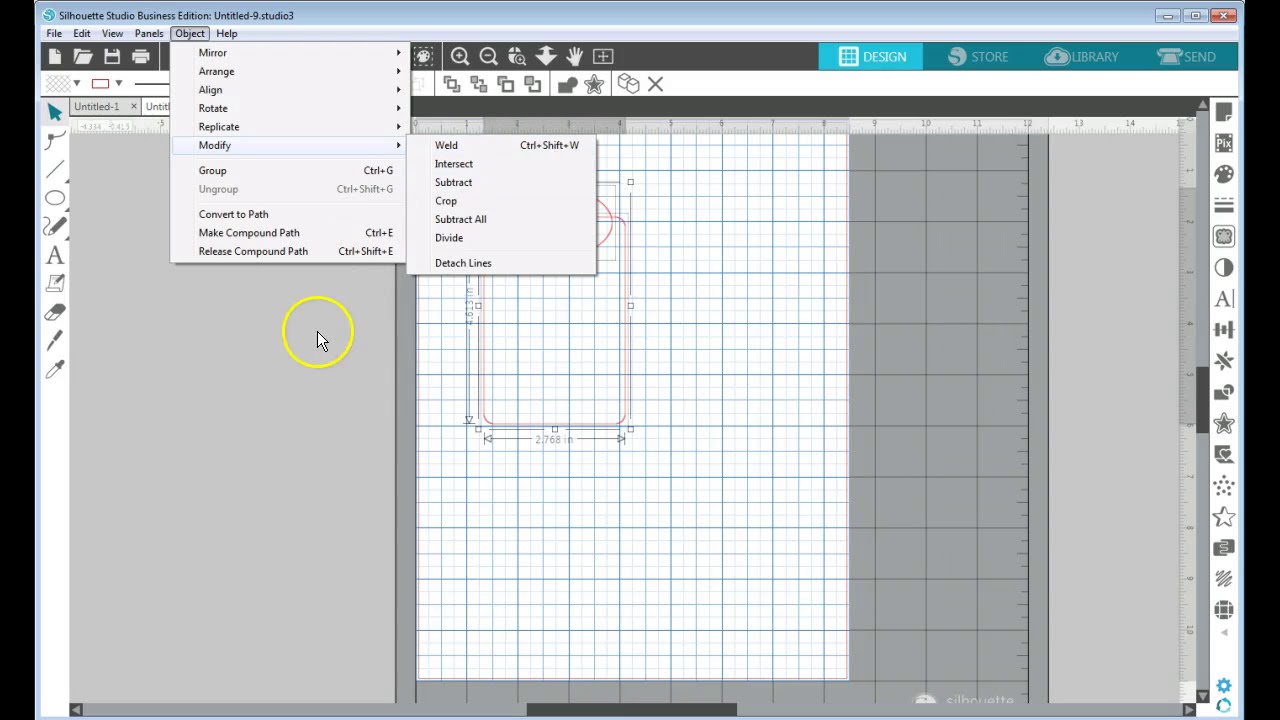The width and height of the screenshot is (1280, 720).
Task: Open the Panels menu
Action: coord(149,33)
